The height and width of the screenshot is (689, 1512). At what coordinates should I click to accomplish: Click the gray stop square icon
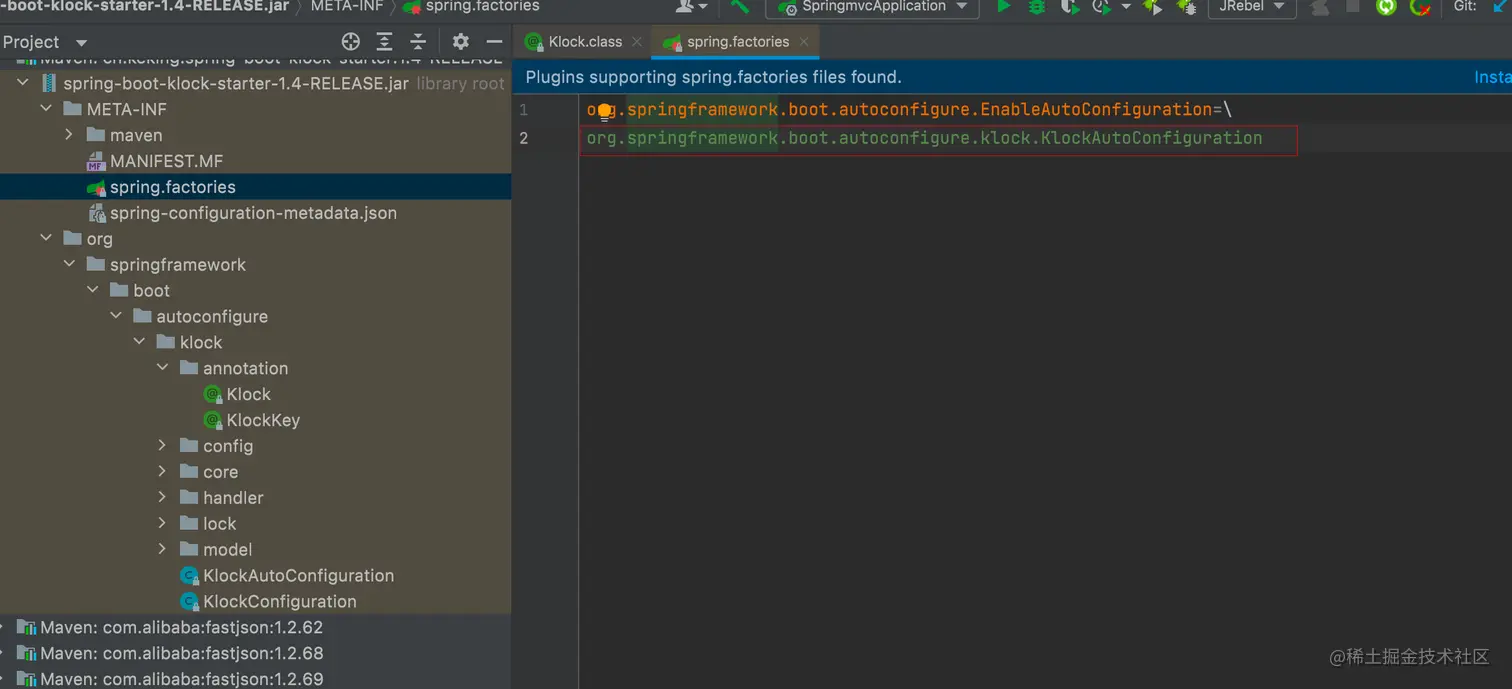(1352, 6)
